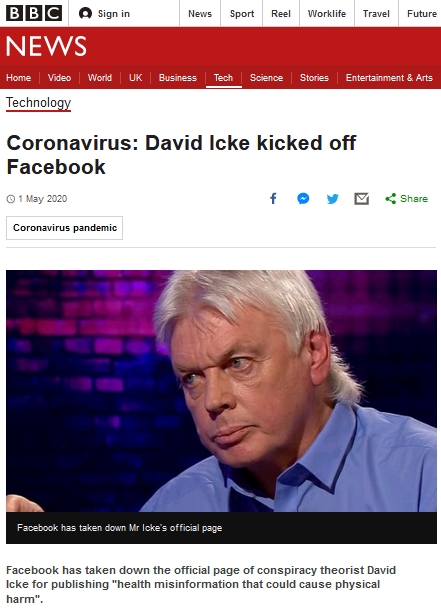
Task: Go to Entertainment & Arts tab
Action: (x=389, y=78)
